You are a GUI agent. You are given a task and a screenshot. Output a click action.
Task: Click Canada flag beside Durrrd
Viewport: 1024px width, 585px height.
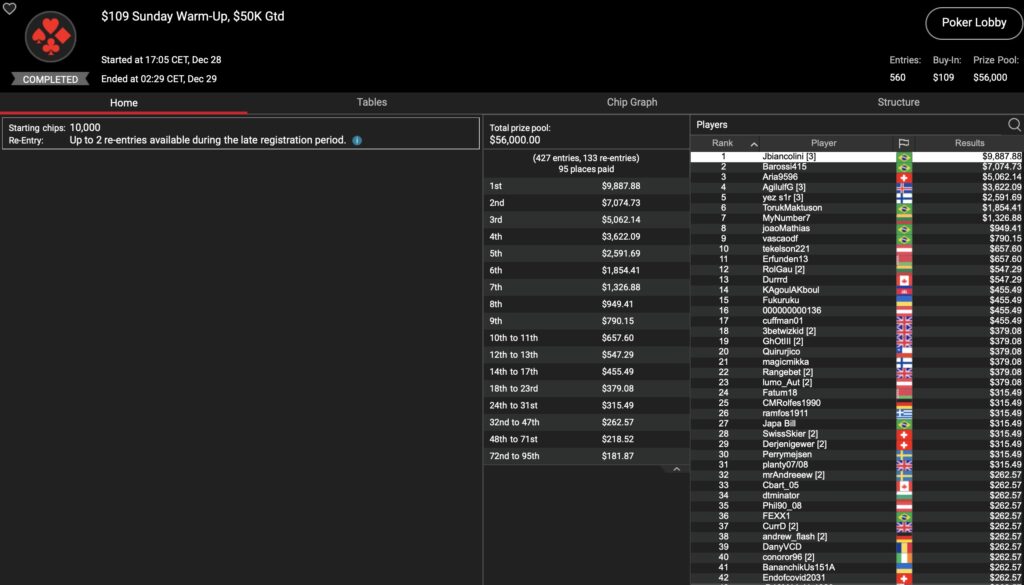[x=904, y=280]
